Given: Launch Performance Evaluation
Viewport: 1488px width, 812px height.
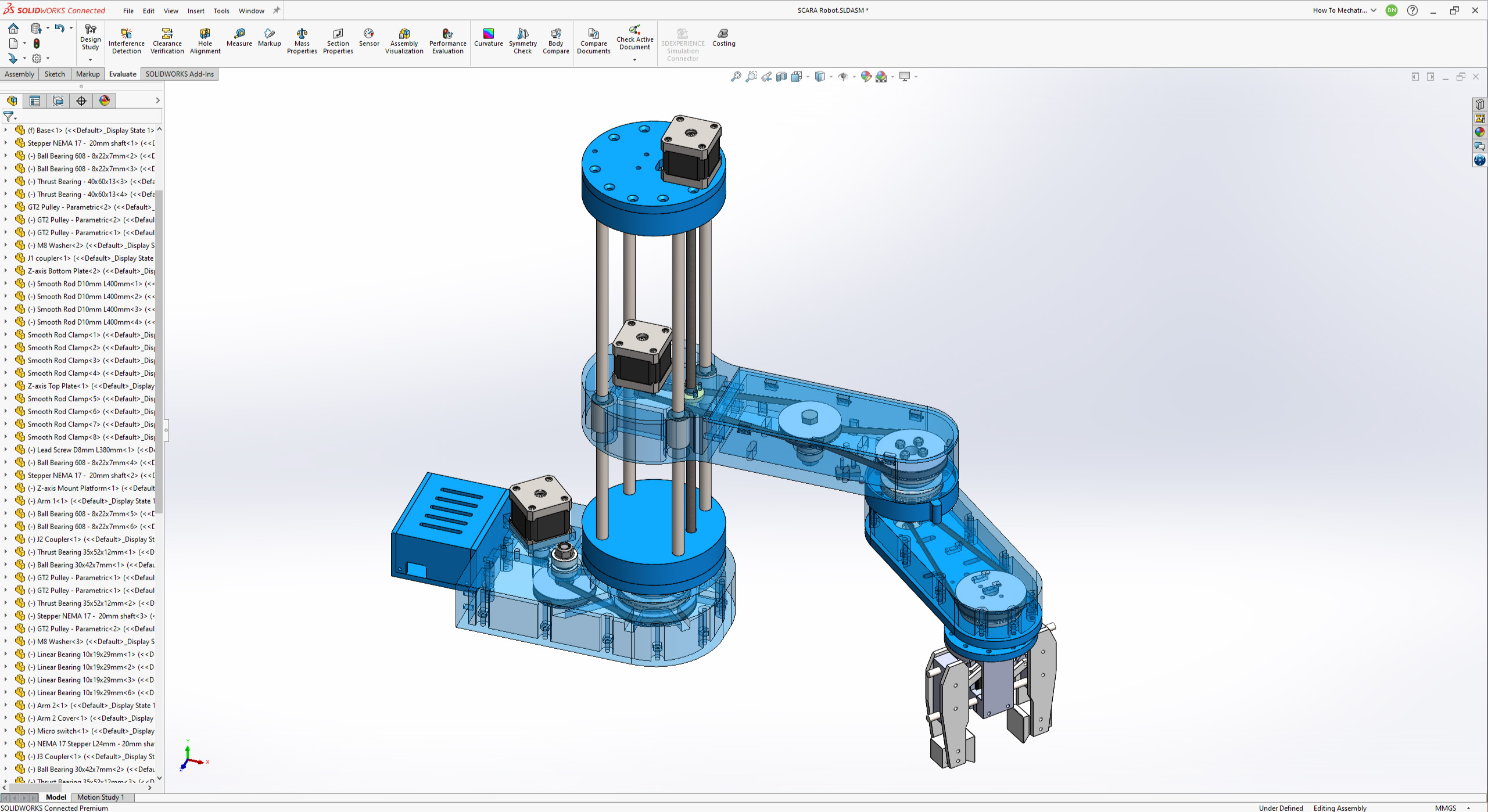Looking at the screenshot, I should (447, 40).
